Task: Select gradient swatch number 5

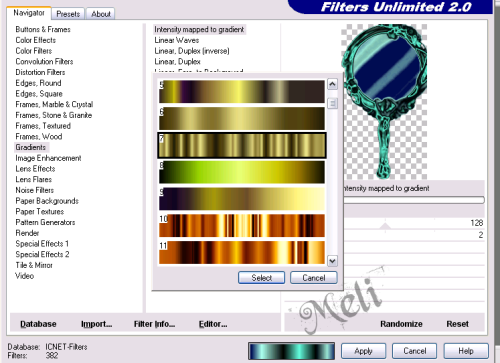Action: [x=242, y=91]
